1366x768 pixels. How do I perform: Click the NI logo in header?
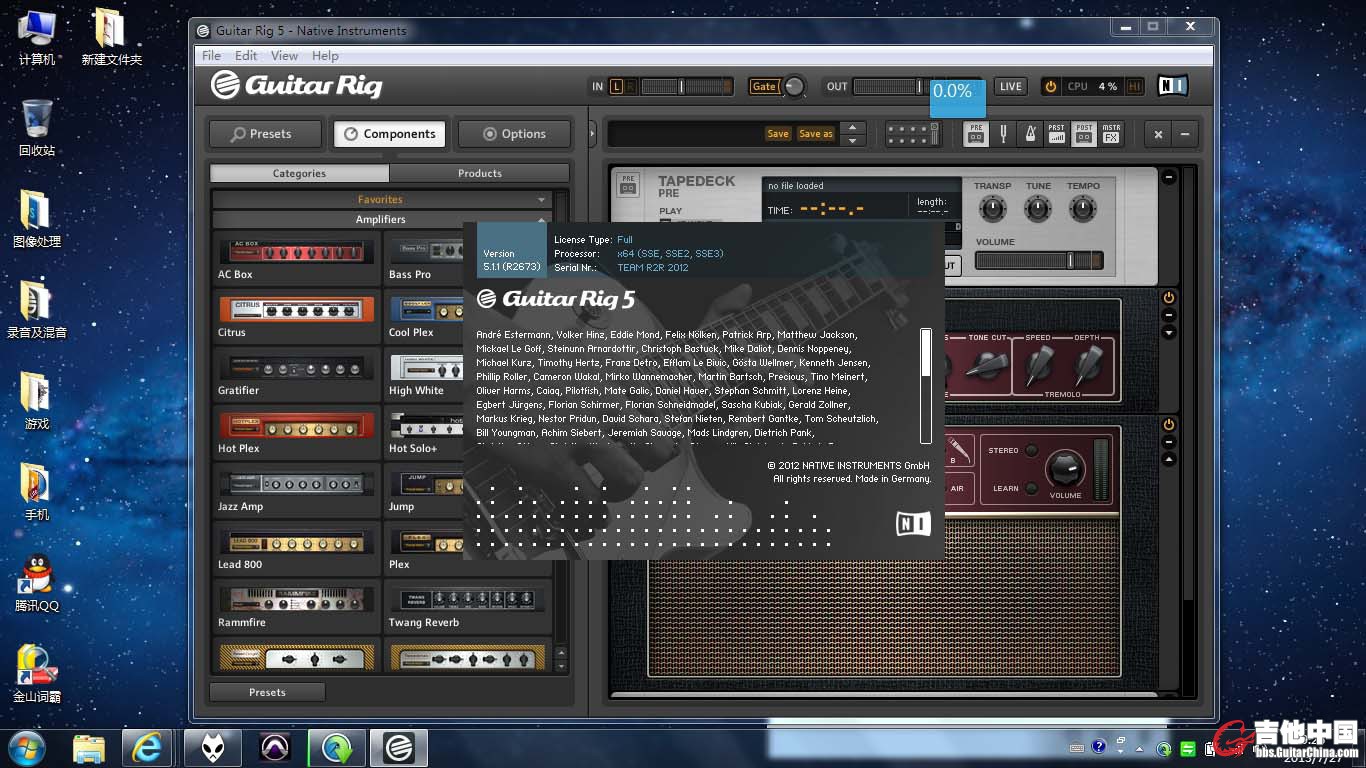1172,86
